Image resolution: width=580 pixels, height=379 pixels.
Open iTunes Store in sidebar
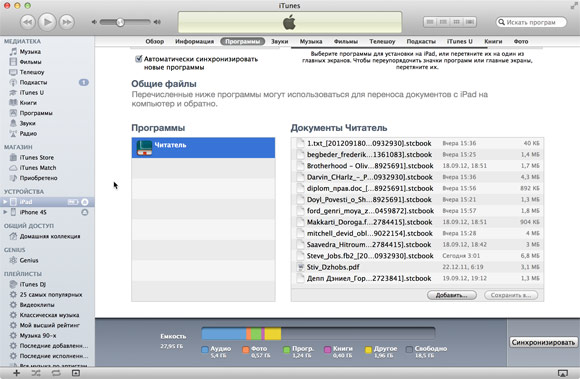[37, 158]
